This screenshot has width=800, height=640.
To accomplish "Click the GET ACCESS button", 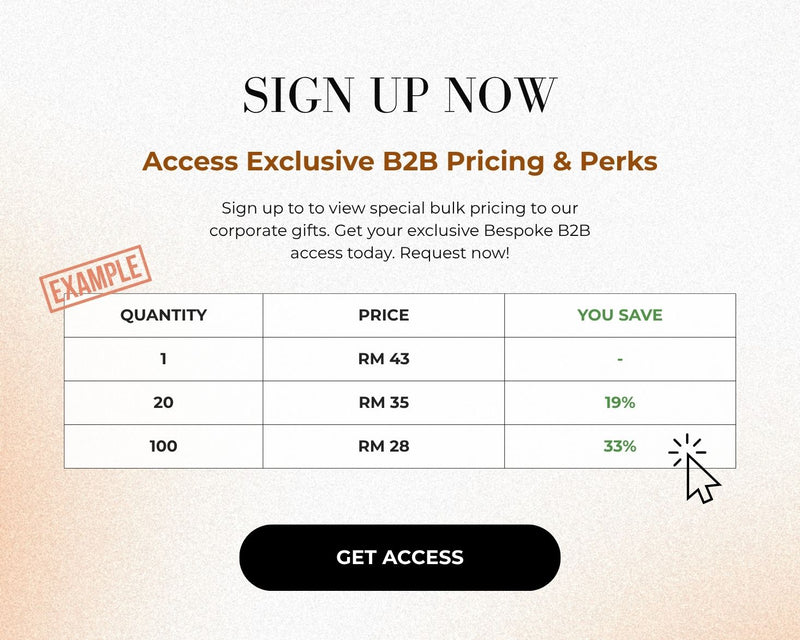I will pos(399,557).
